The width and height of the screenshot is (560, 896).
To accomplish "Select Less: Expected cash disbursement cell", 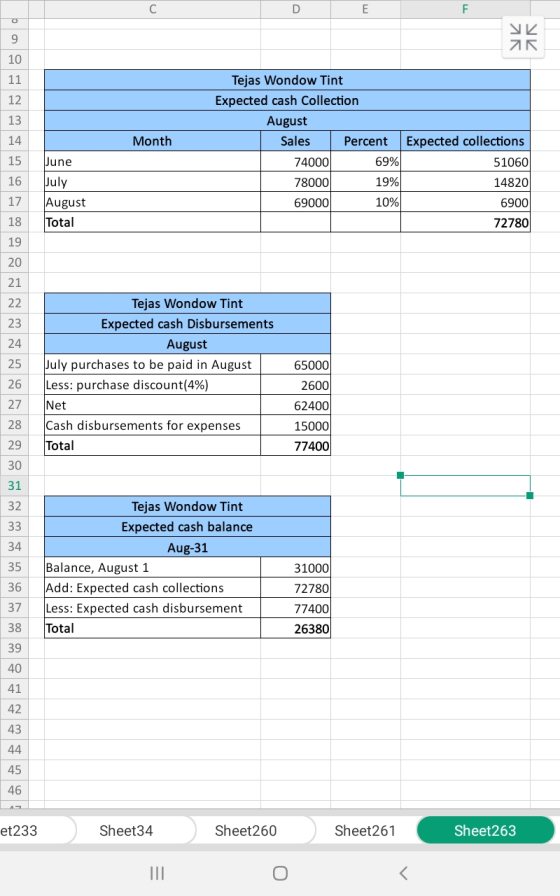I will pos(153,607).
